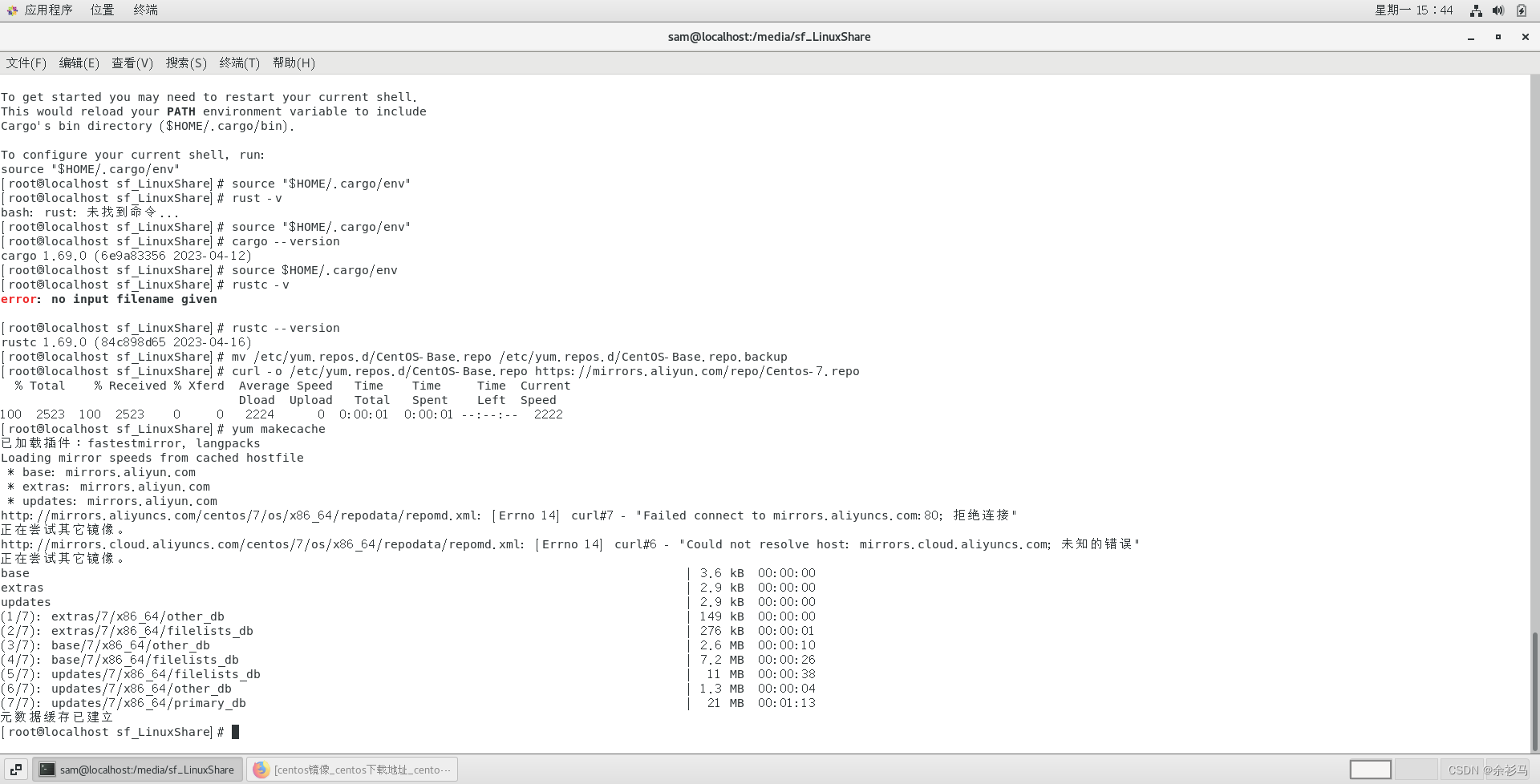
Task: Open the 编辑(E) menu
Action: point(79,63)
